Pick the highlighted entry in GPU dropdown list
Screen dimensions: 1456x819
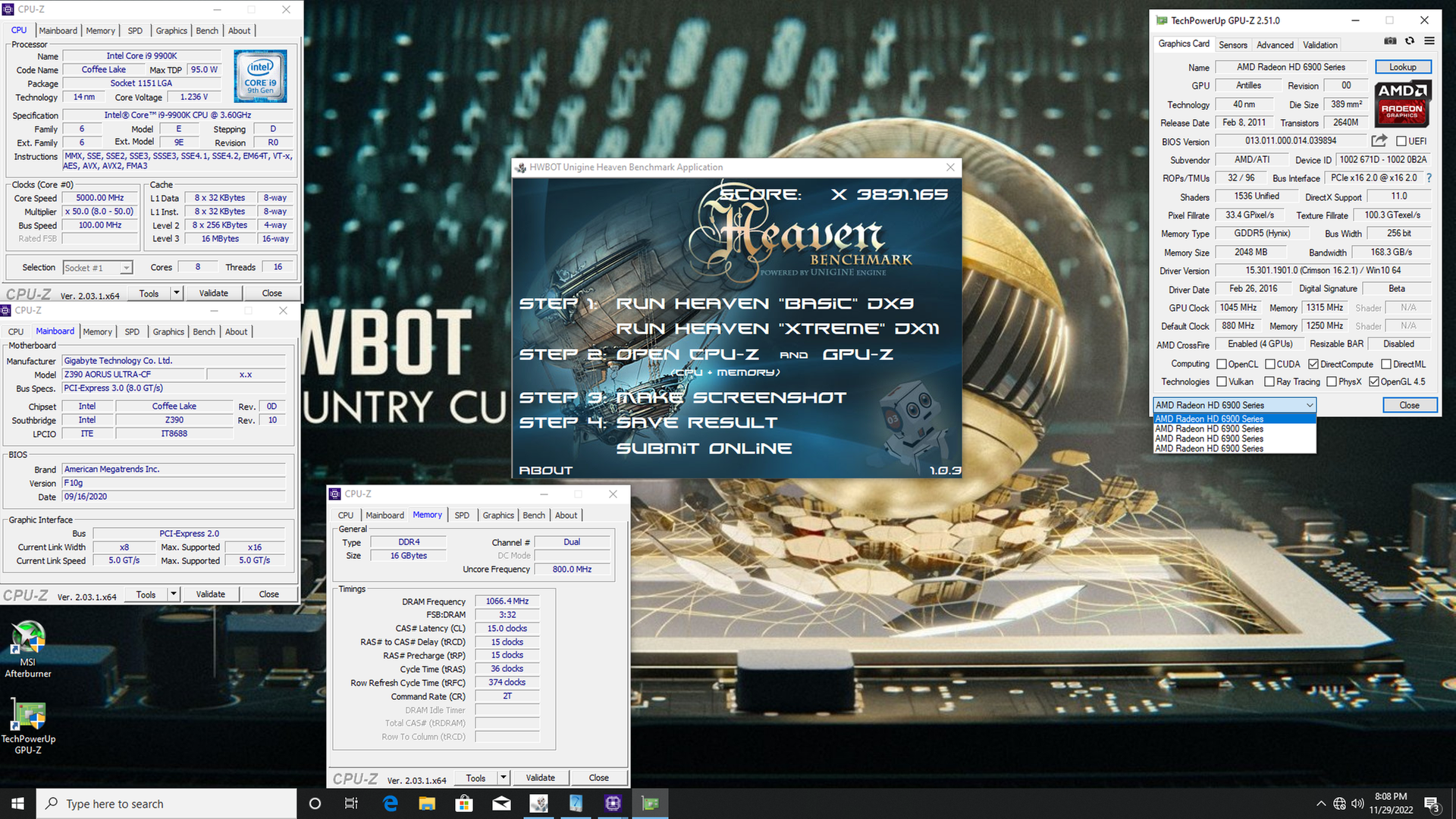[1235, 419]
